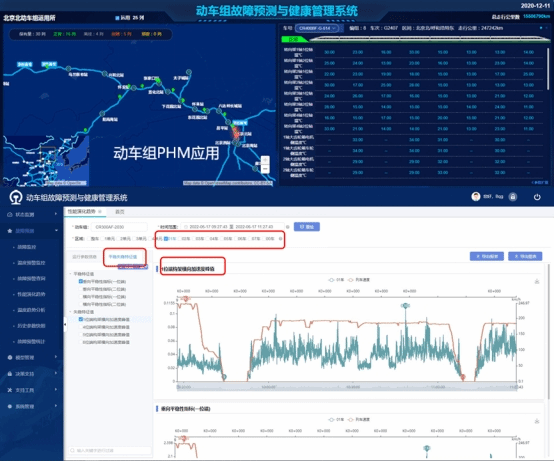Click the first chart's download icon

(x=537, y=281)
